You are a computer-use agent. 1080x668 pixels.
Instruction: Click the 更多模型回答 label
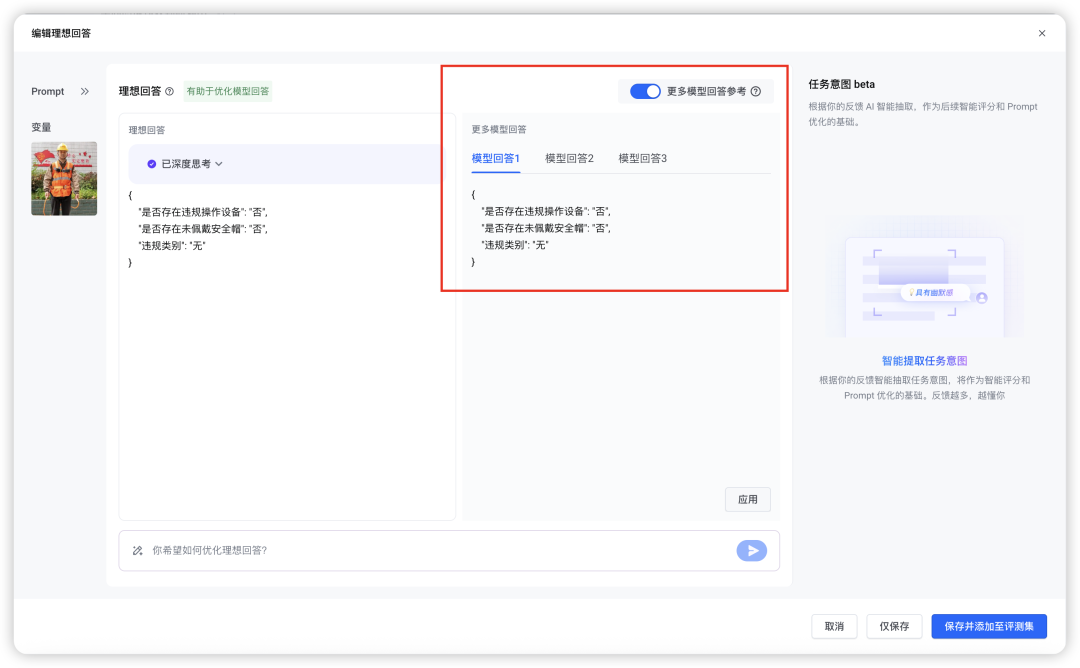(x=499, y=129)
